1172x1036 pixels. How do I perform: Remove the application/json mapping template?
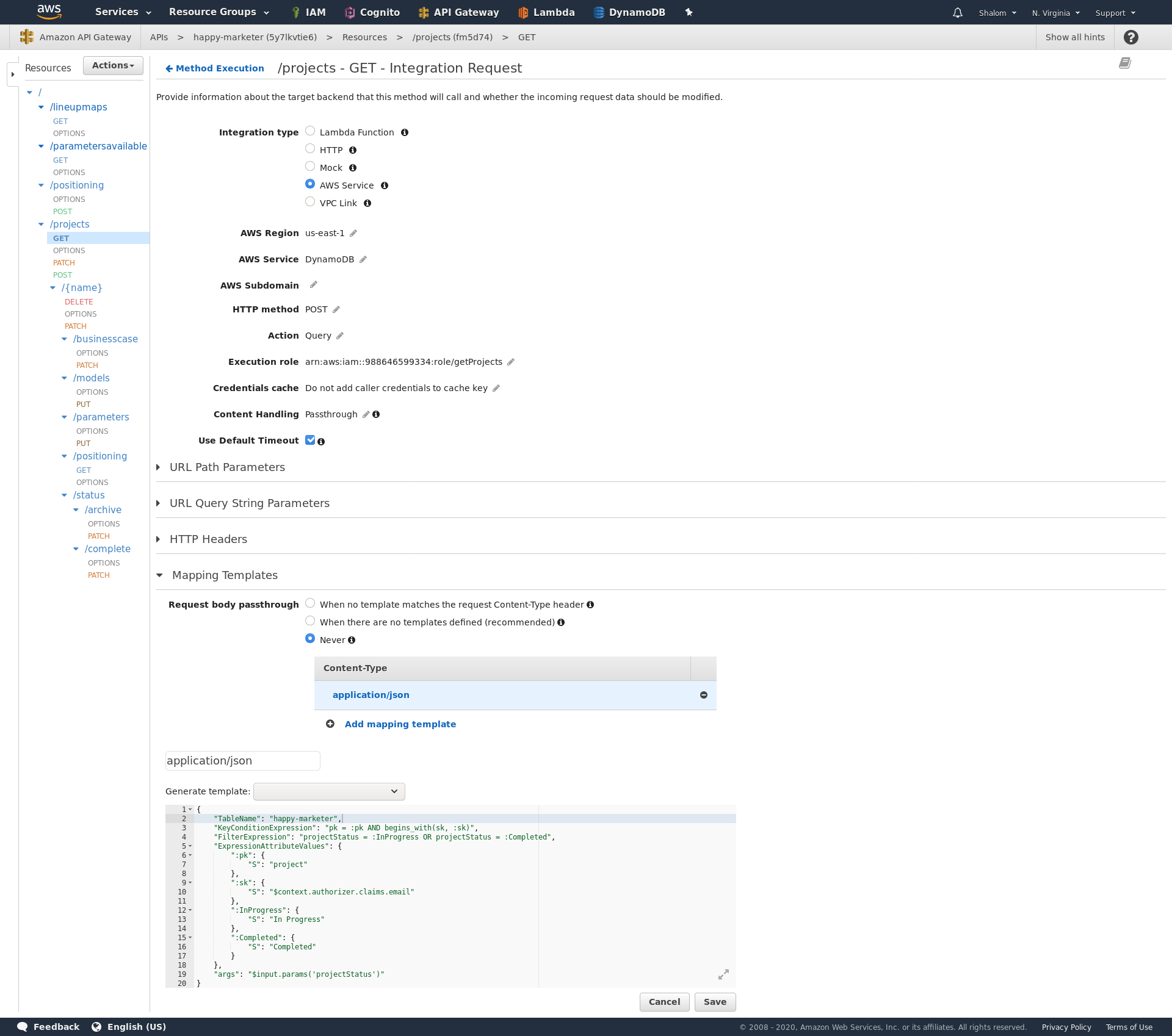(703, 695)
